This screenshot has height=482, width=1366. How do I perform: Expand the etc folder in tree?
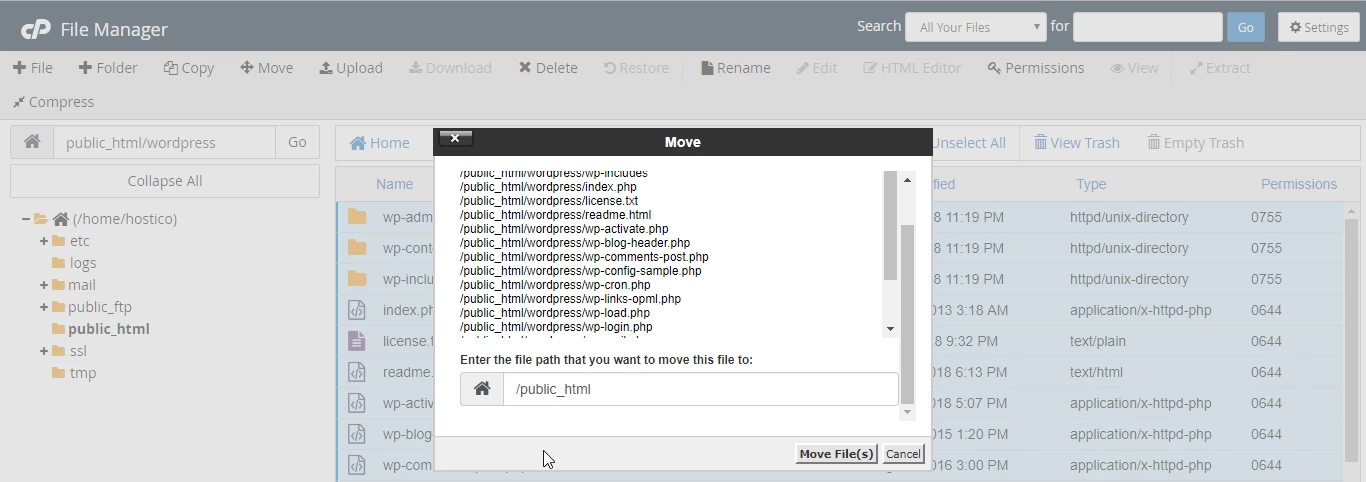pyautogui.click(x=44, y=241)
